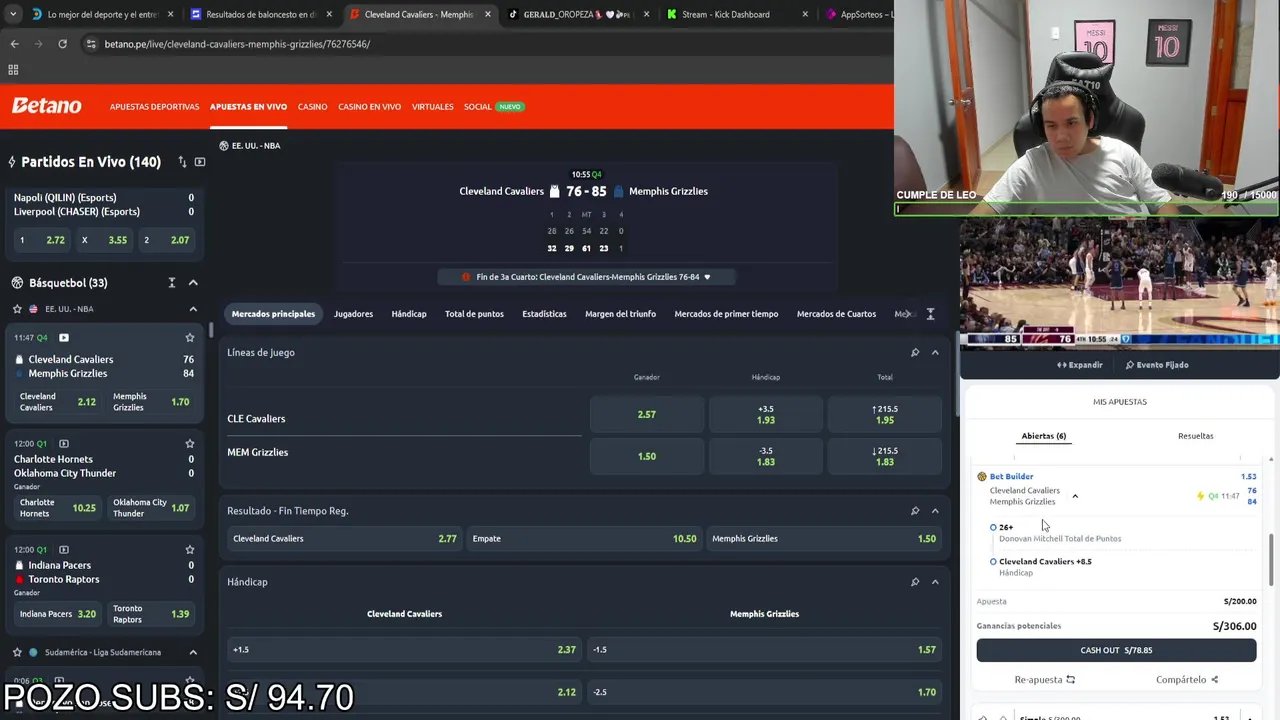Open Virtuales menu item
This screenshot has height=720, width=1280.
[432, 107]
